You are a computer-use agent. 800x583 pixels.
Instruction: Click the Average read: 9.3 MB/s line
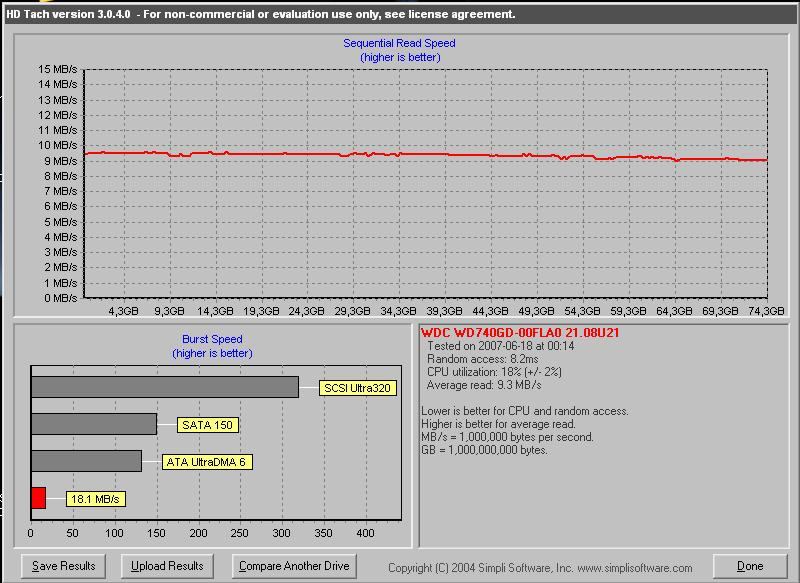484,385
